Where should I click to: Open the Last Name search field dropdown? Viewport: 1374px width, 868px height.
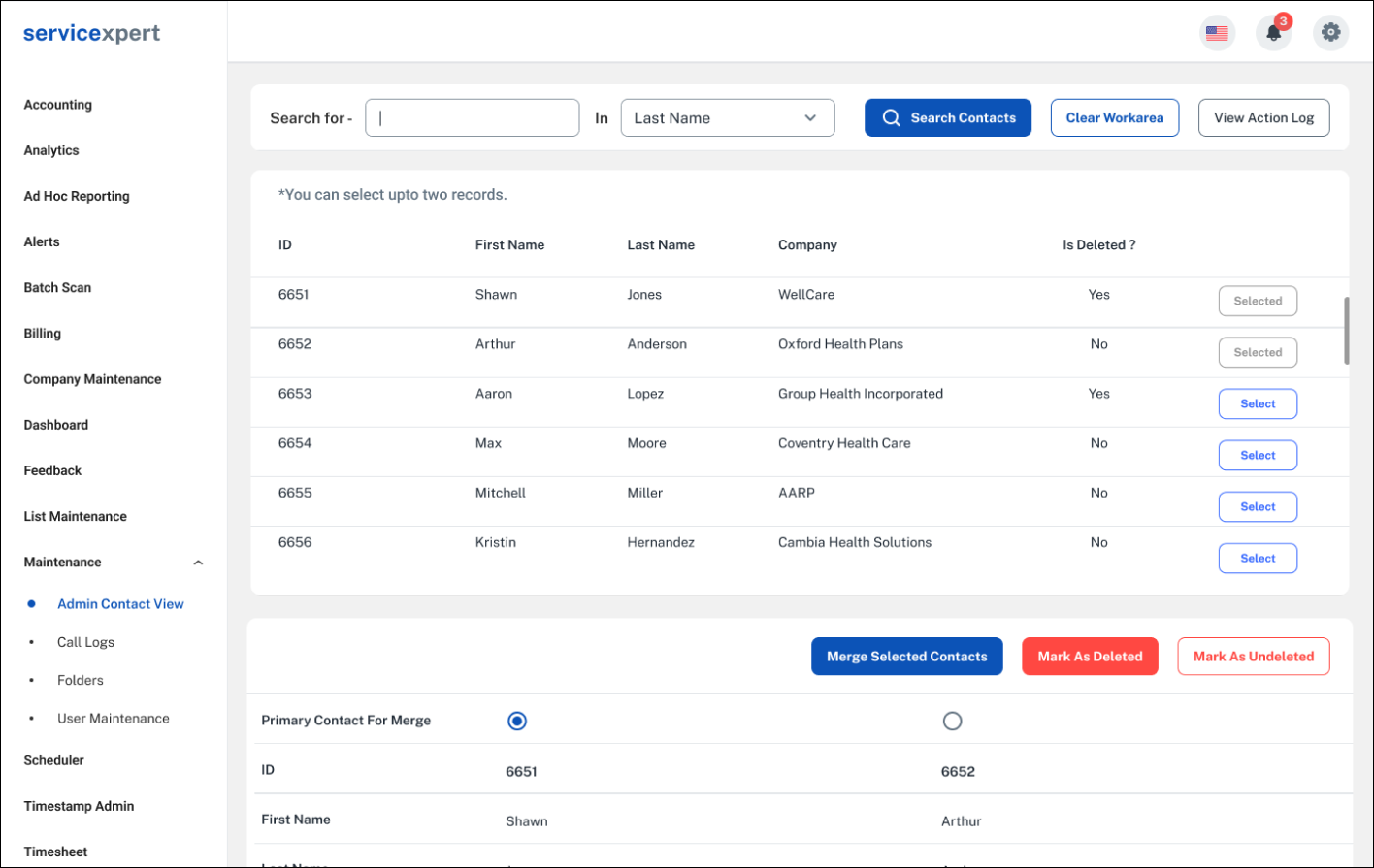727,118
